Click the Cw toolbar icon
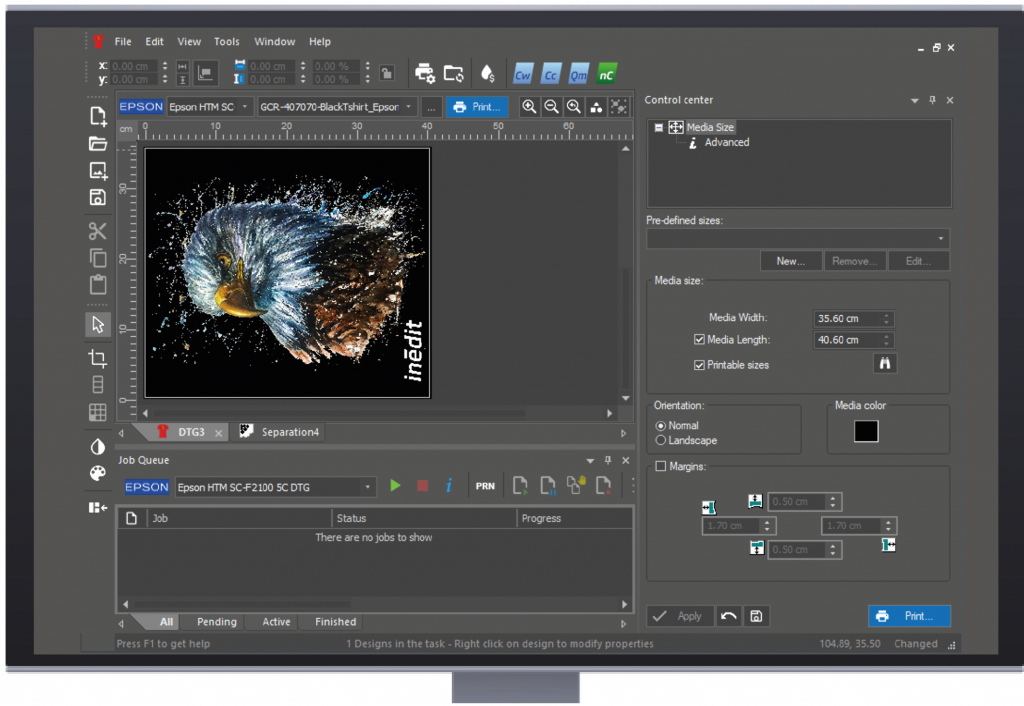 (522, 73)
